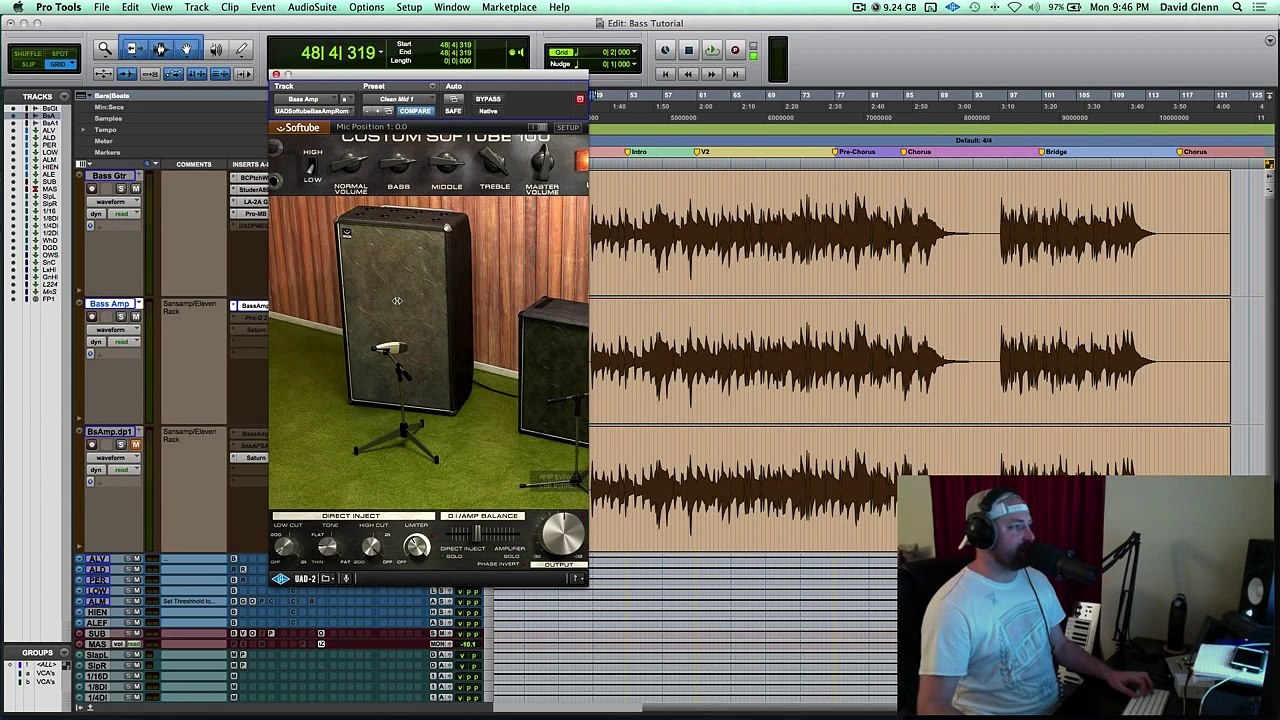1280x720 pixels.
Task: Click the Universal Audio diamond logo
Action: click(280, 579)
